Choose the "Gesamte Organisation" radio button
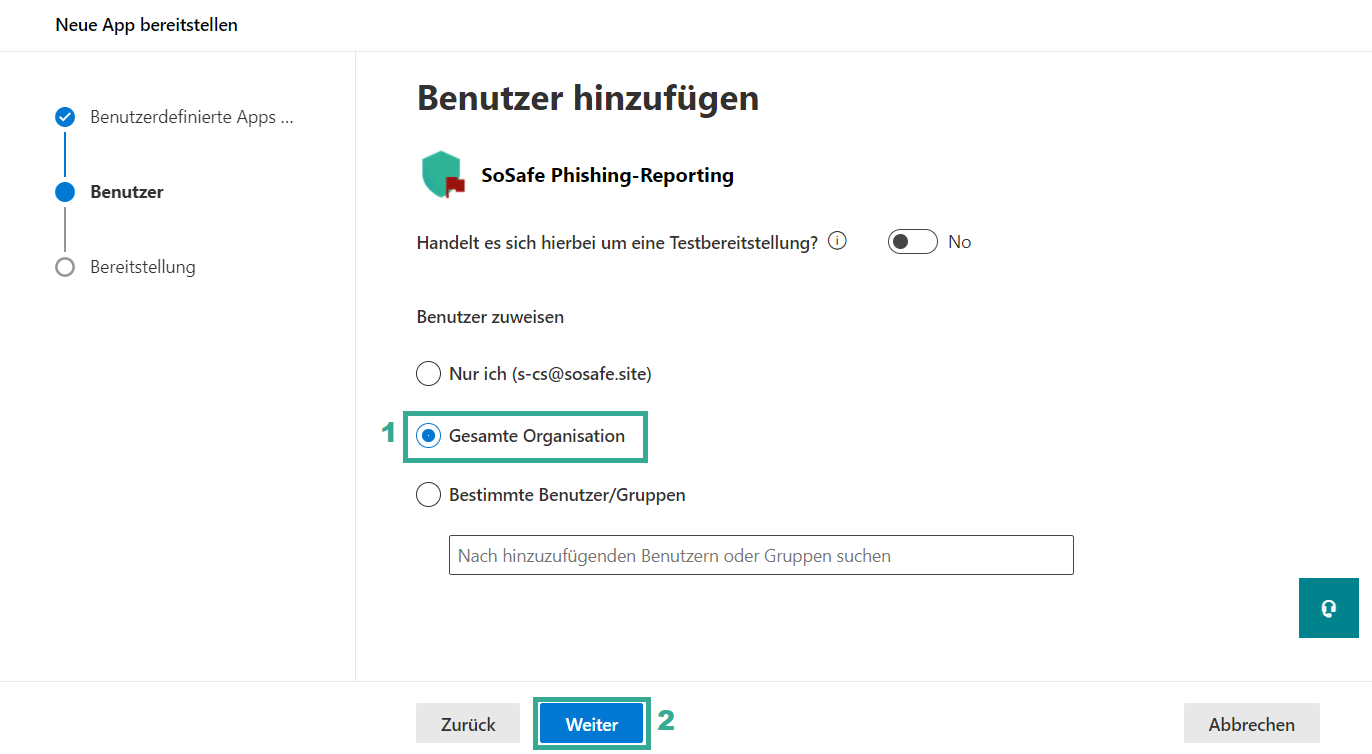The image size is (1372, 754). (x=428, y=436)
